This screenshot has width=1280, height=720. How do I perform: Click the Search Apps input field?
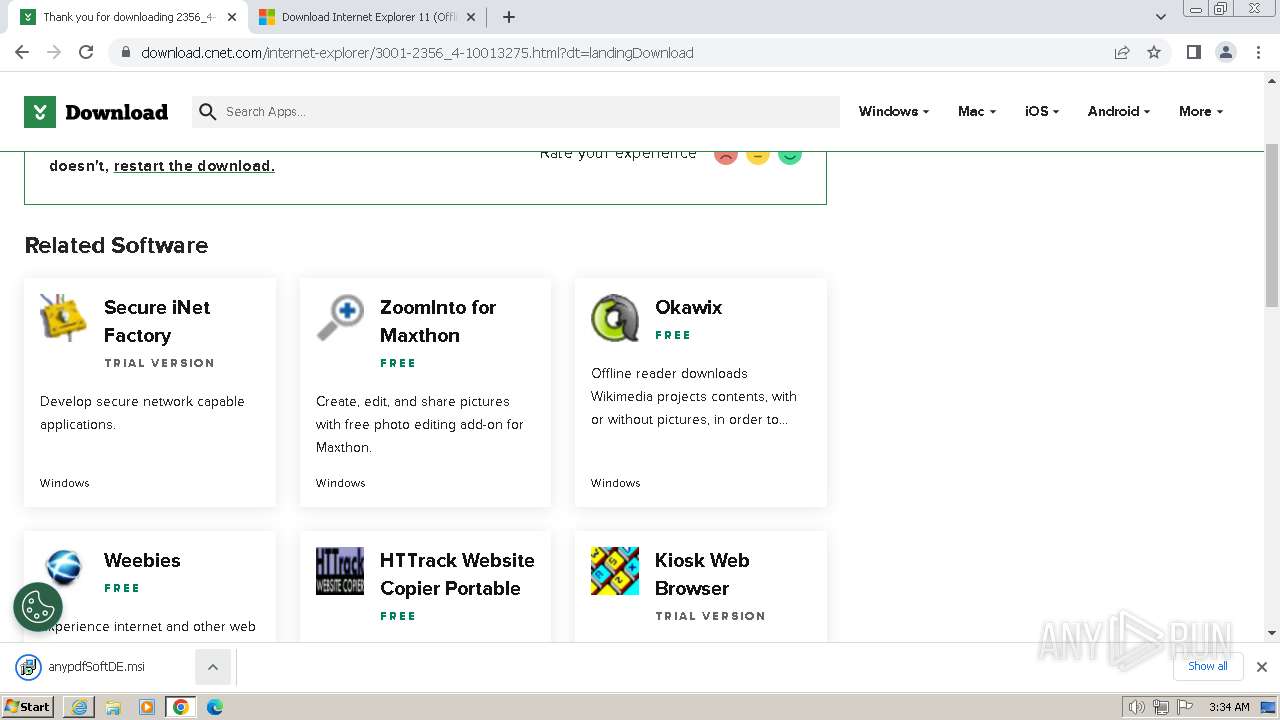coord(530,112)
